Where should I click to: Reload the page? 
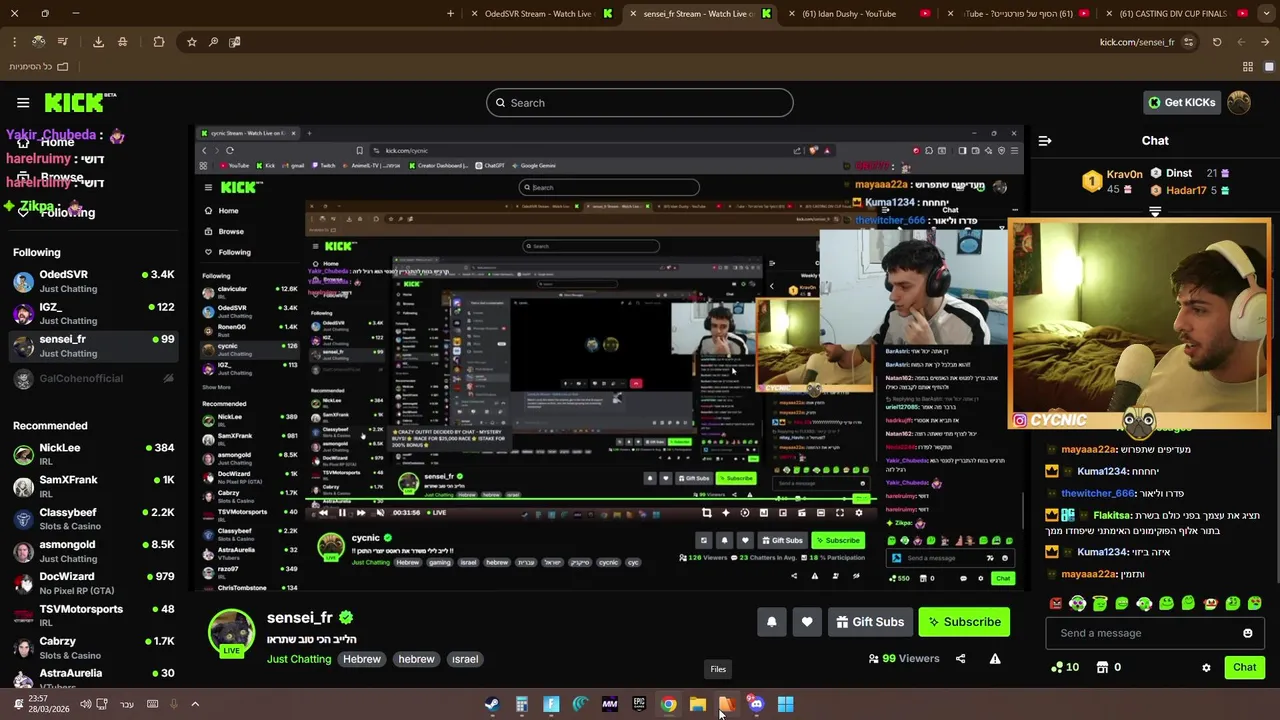coord(1217,42)
